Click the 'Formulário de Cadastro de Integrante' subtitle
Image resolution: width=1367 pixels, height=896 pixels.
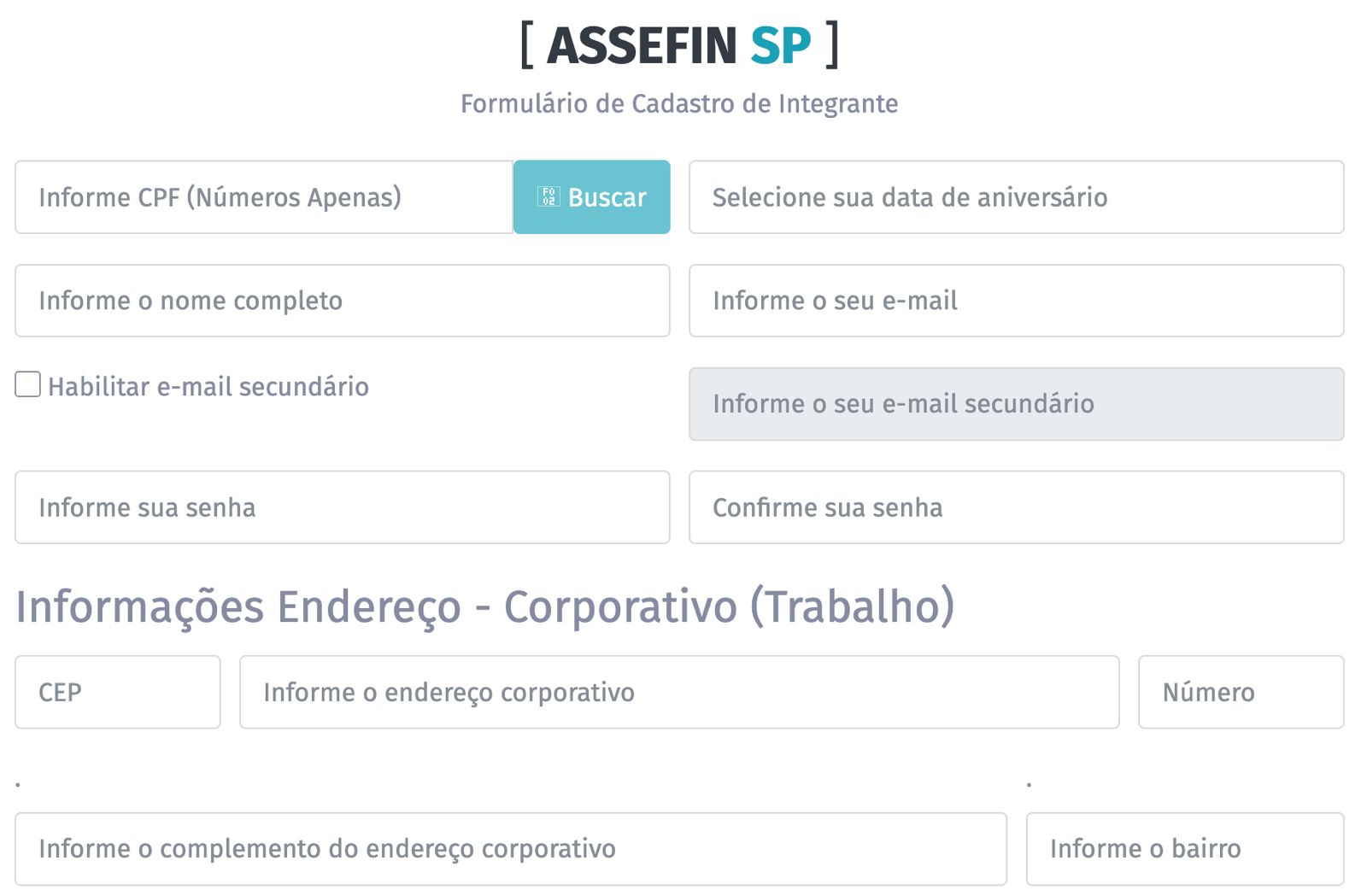(x=679, y=103)
